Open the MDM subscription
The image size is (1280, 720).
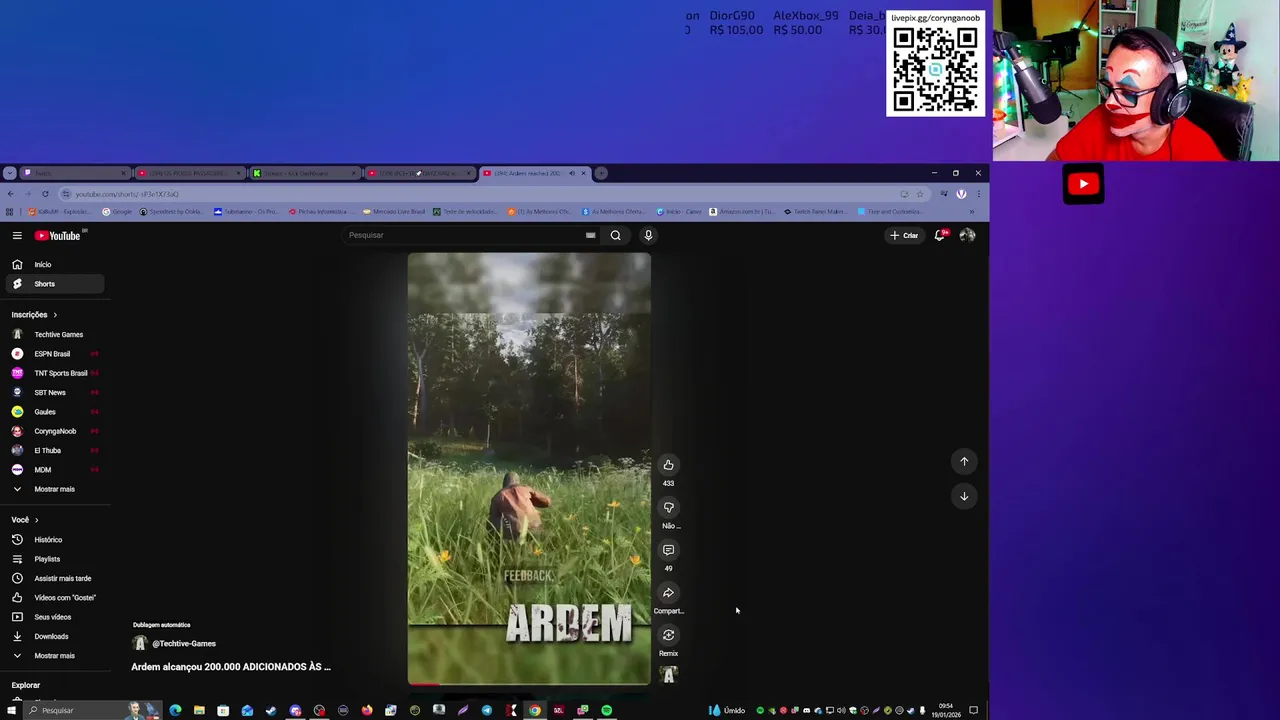[x=55, y=469]
